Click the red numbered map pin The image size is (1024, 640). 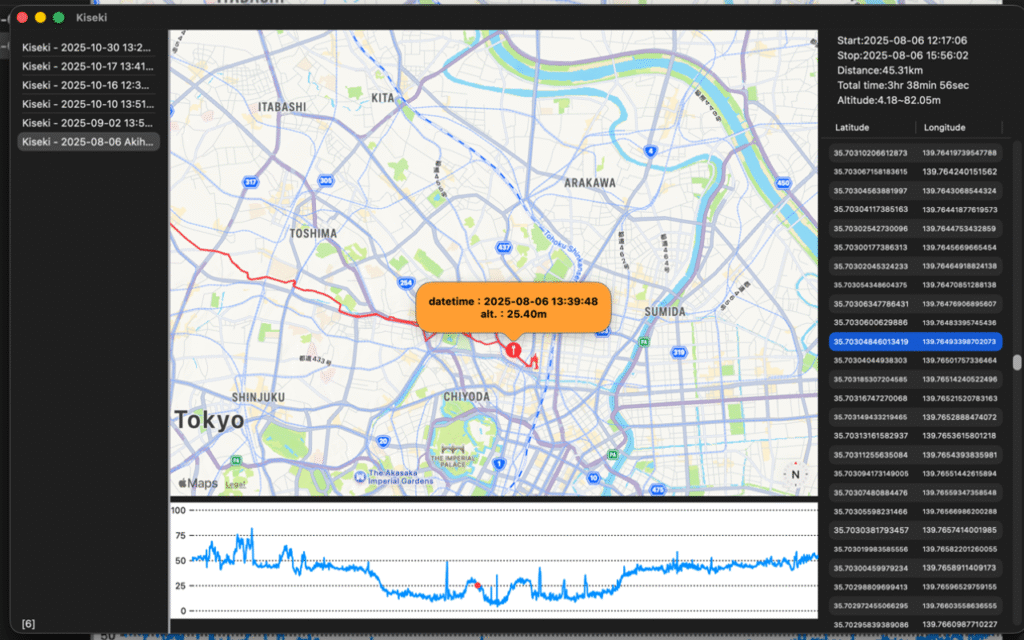pos(513,350)
